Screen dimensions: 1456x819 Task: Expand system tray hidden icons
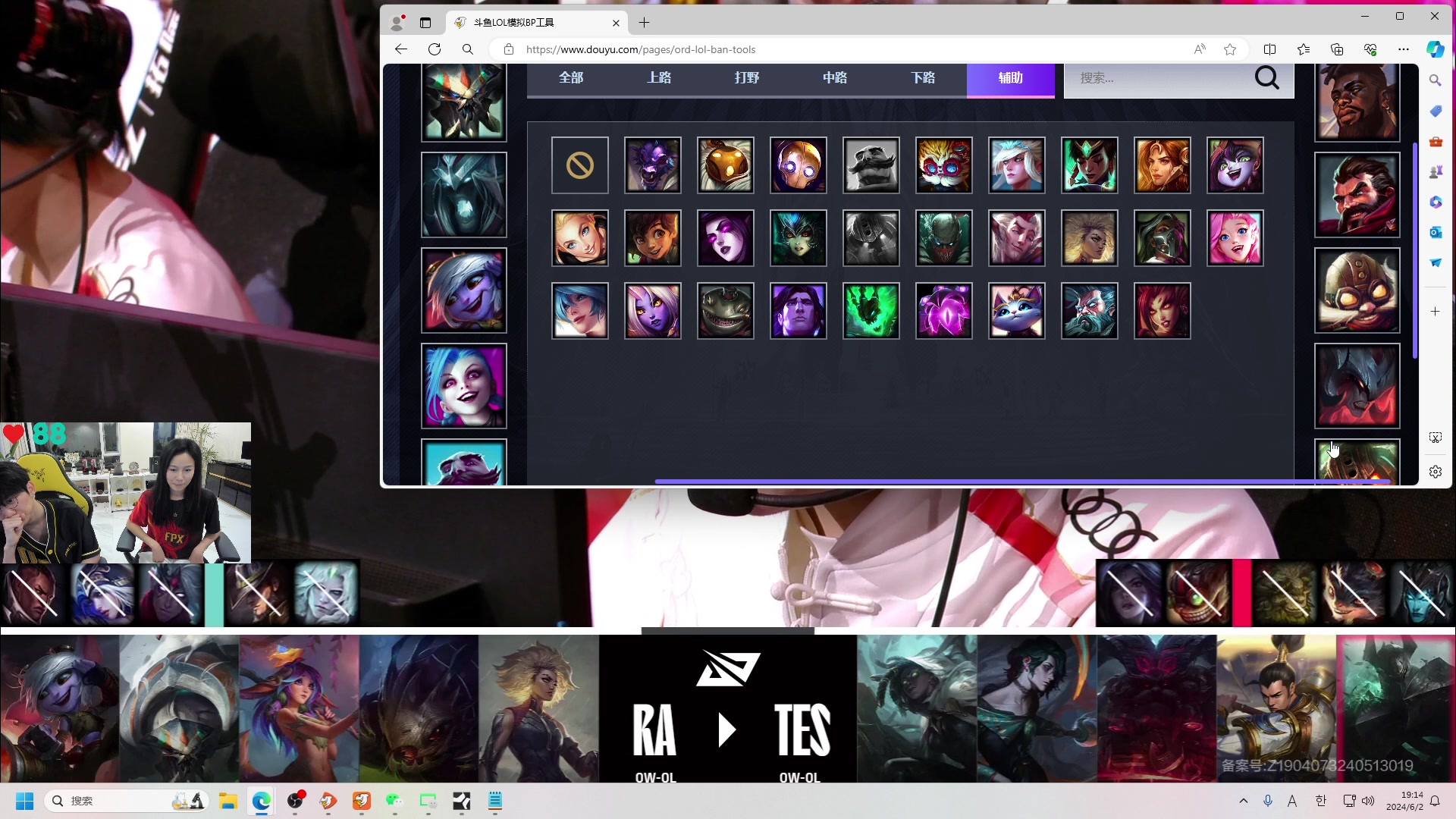tap(1243, 801)
